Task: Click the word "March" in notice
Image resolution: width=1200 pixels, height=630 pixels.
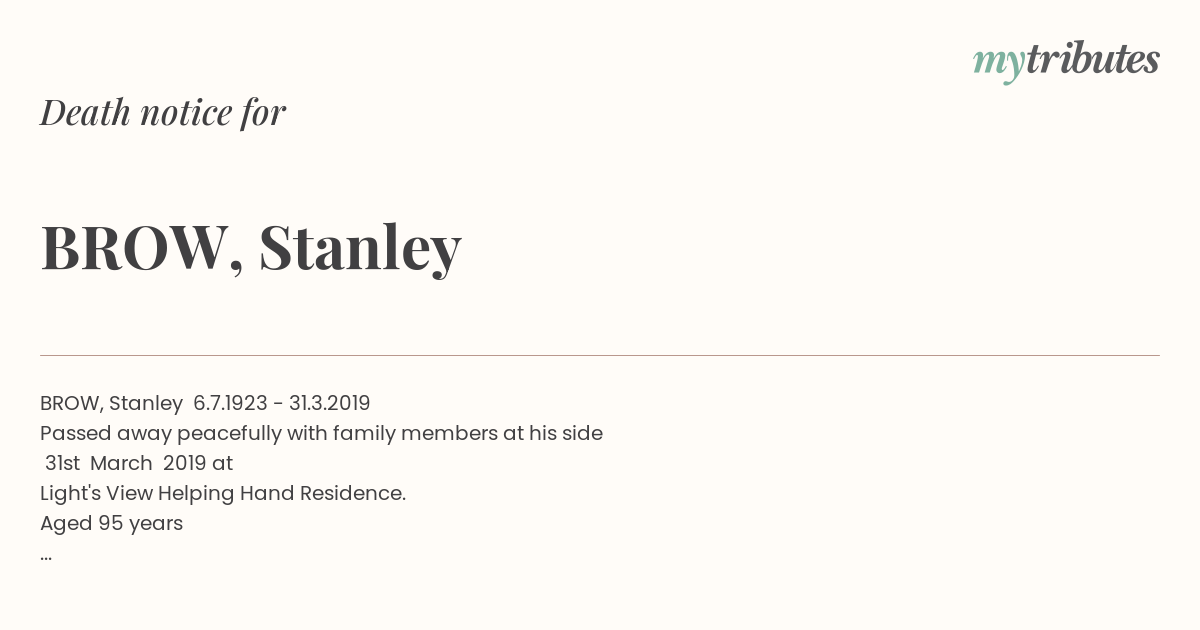Action: click(x=121, y=463)
